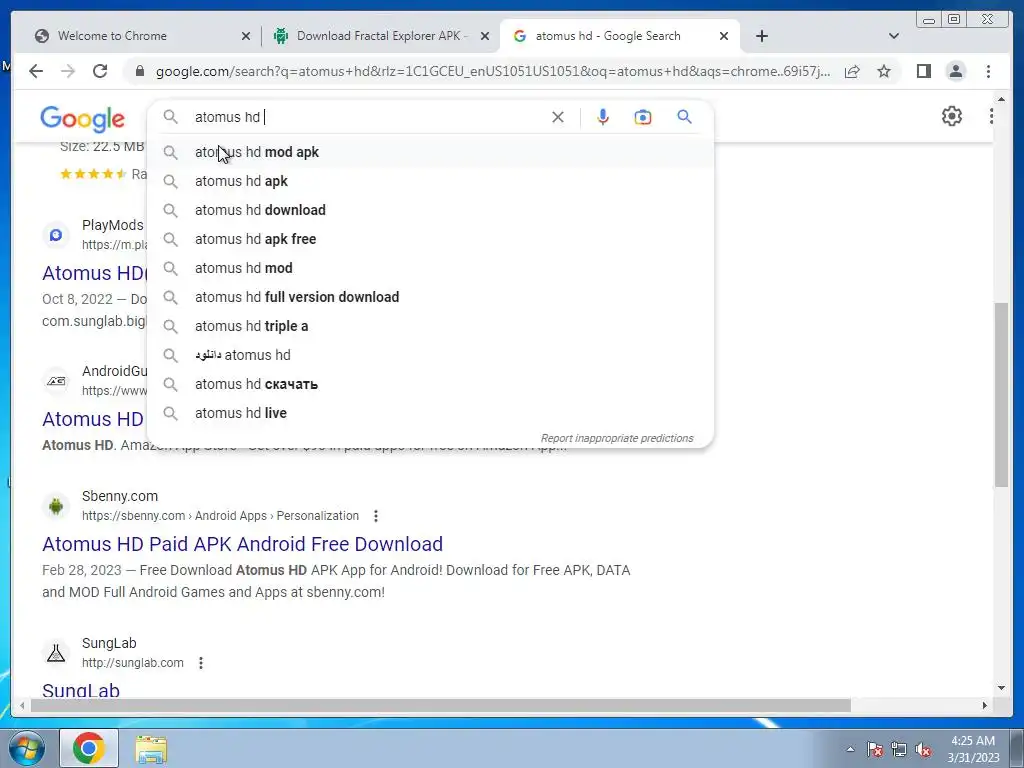Click the Sbenny.com android favicon
Screen dimensions: 1024x768
56,505
